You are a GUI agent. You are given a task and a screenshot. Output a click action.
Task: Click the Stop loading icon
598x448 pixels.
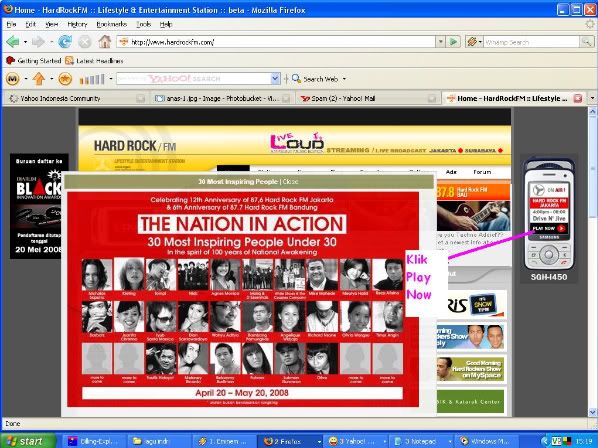coord(85,41)
